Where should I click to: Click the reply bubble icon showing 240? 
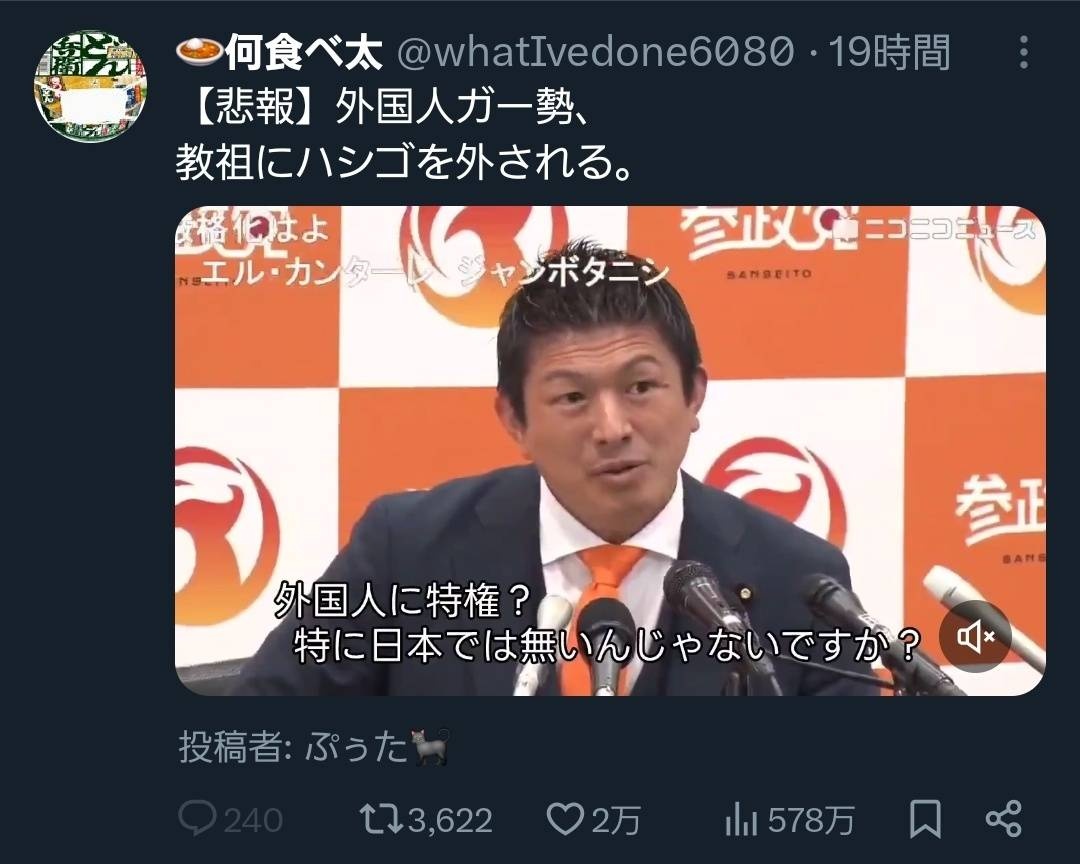click(x=197, y=819)
